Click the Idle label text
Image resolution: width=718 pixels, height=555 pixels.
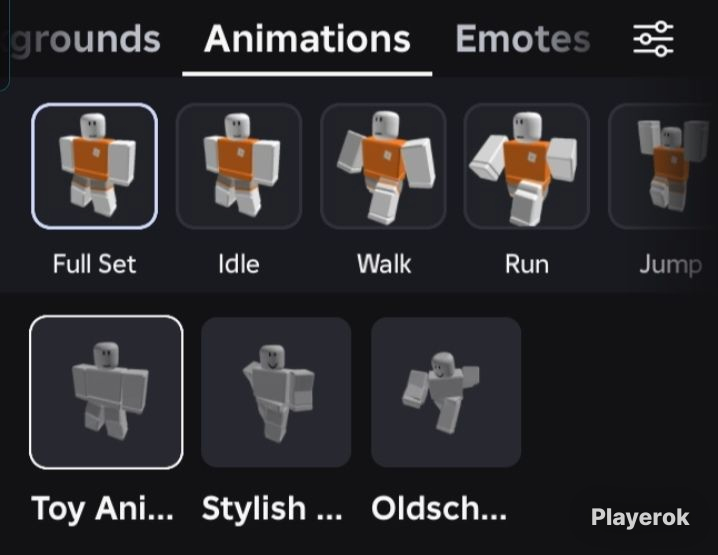pyautogui.click(x=239, y=264)
